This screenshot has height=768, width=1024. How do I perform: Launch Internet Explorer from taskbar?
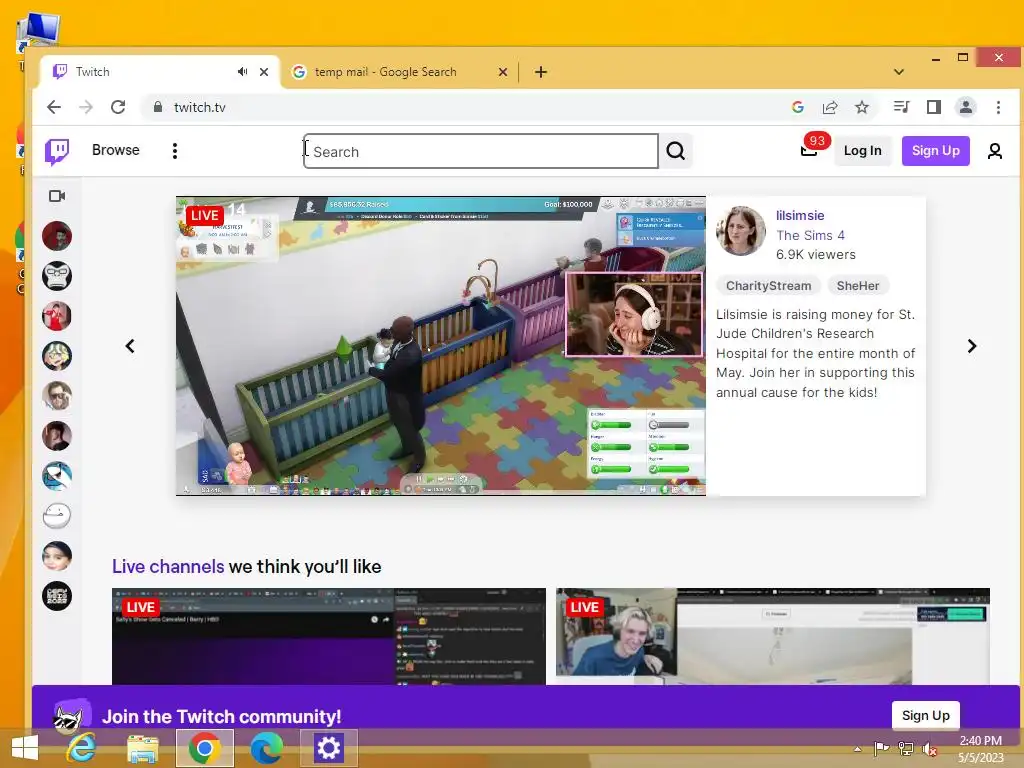(81, 748)
